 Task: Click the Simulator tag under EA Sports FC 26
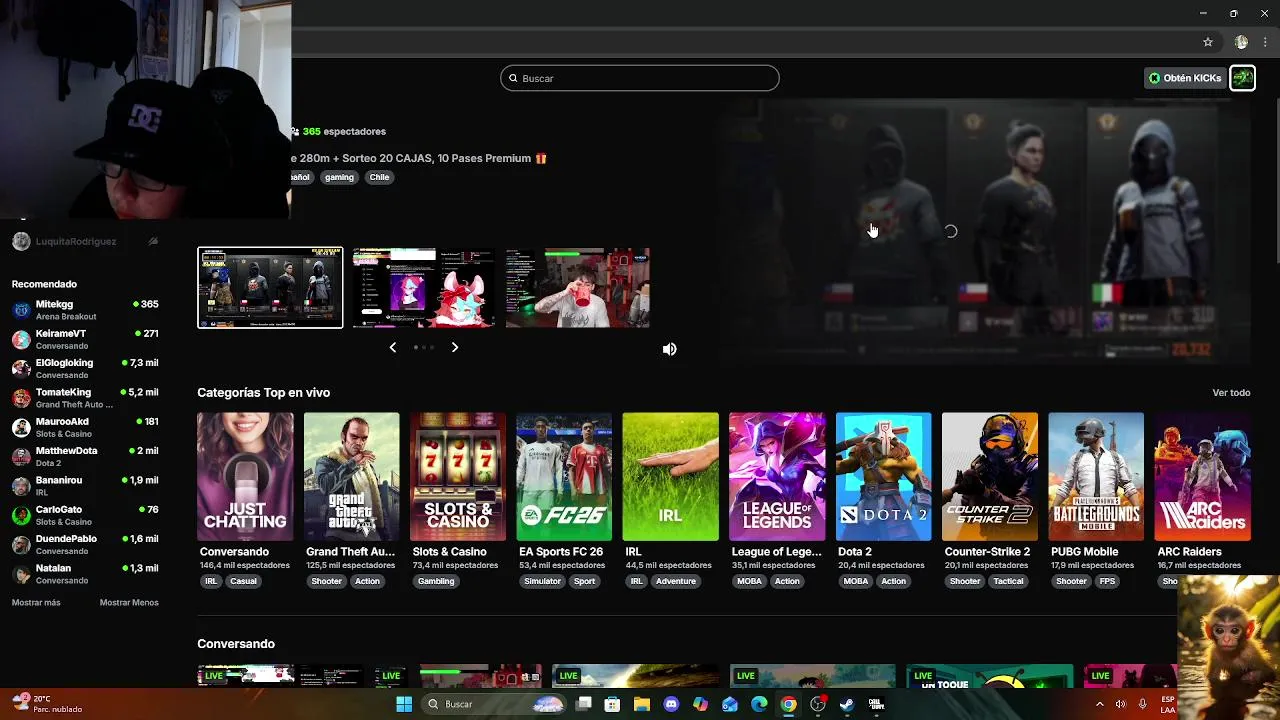[x=542, y=581]
